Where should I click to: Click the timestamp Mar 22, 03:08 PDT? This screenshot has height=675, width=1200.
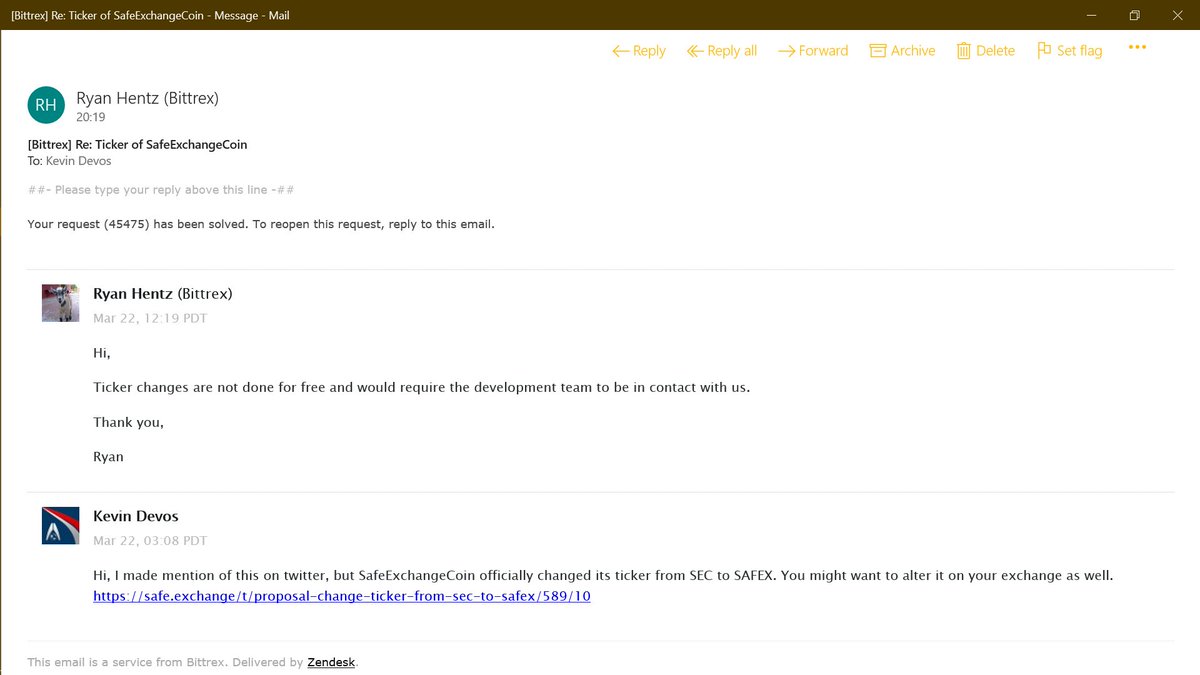coord(150,540)
